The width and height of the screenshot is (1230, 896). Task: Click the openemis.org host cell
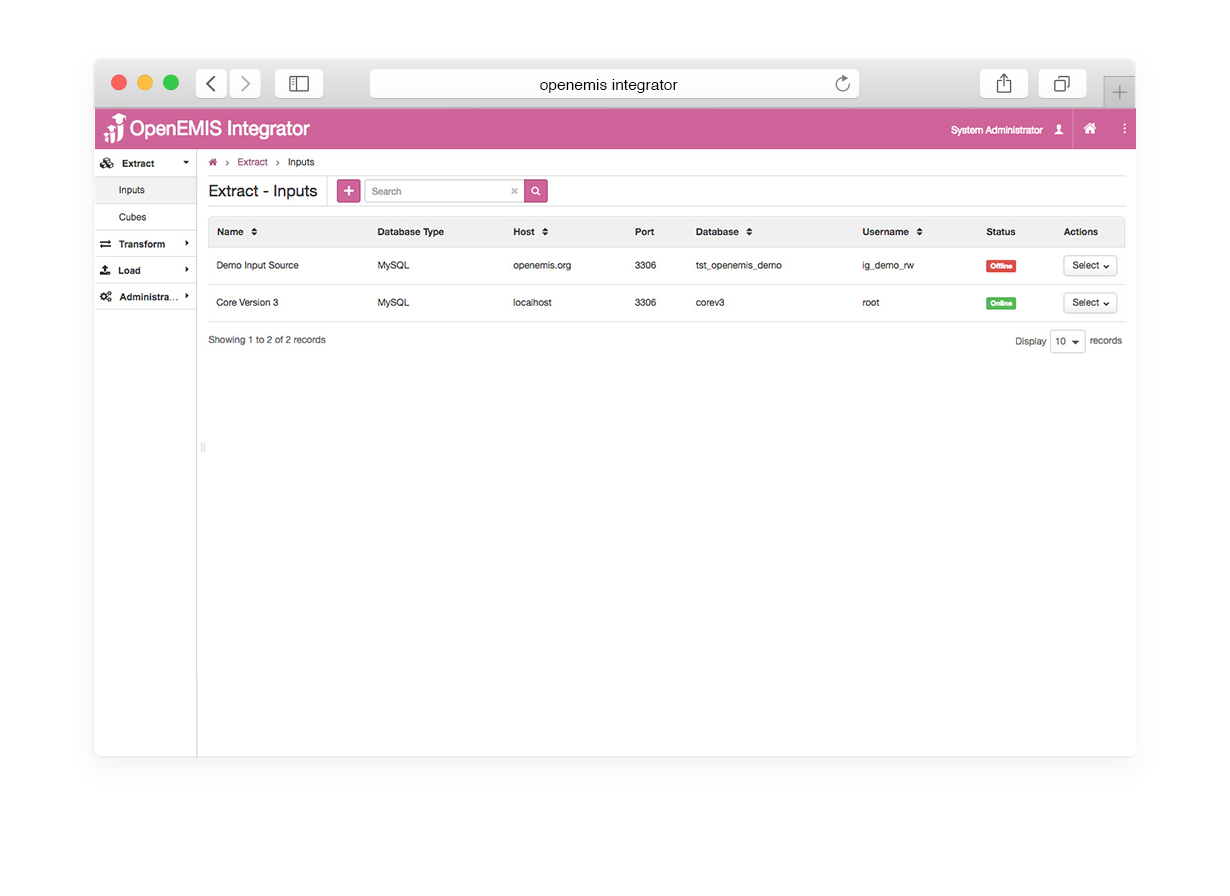tap(542, 266)
